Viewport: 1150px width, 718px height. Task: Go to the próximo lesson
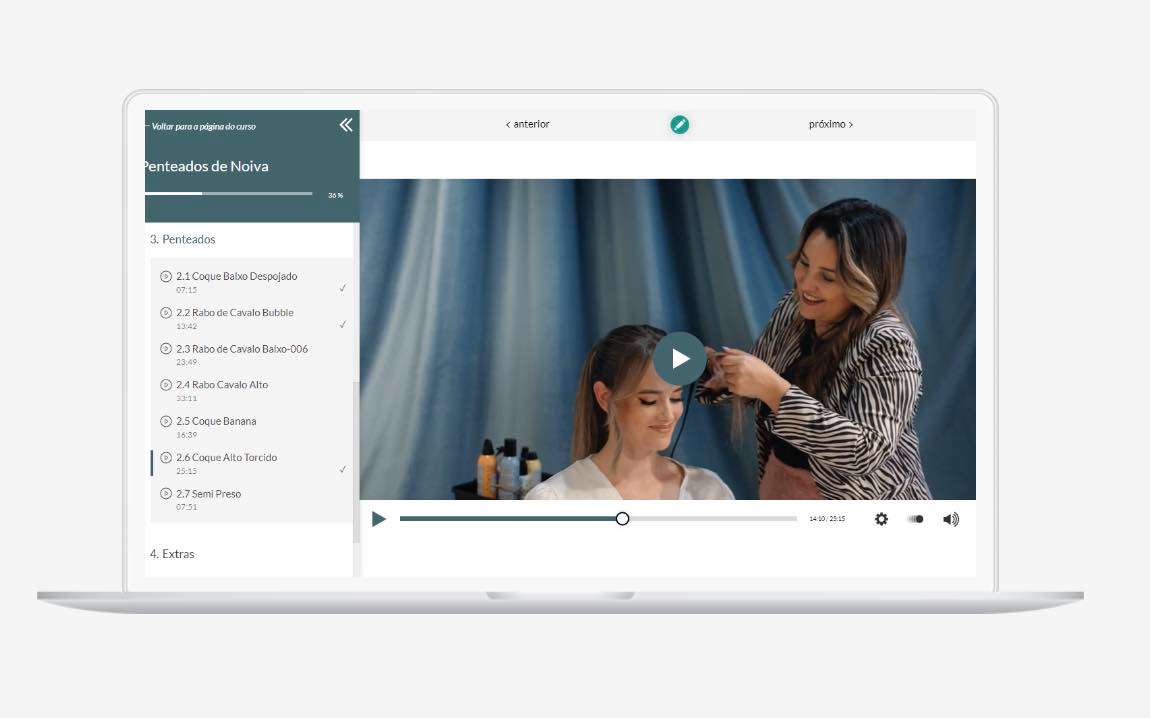coord(830,125)
